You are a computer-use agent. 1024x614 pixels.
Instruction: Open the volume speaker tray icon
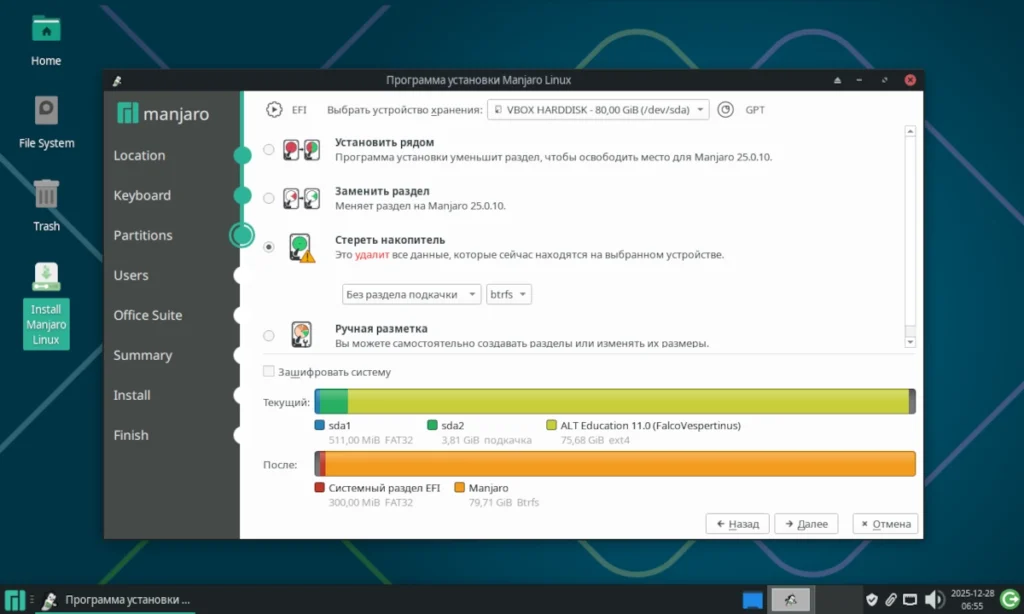pyautogui.click(x=934, y=599)
